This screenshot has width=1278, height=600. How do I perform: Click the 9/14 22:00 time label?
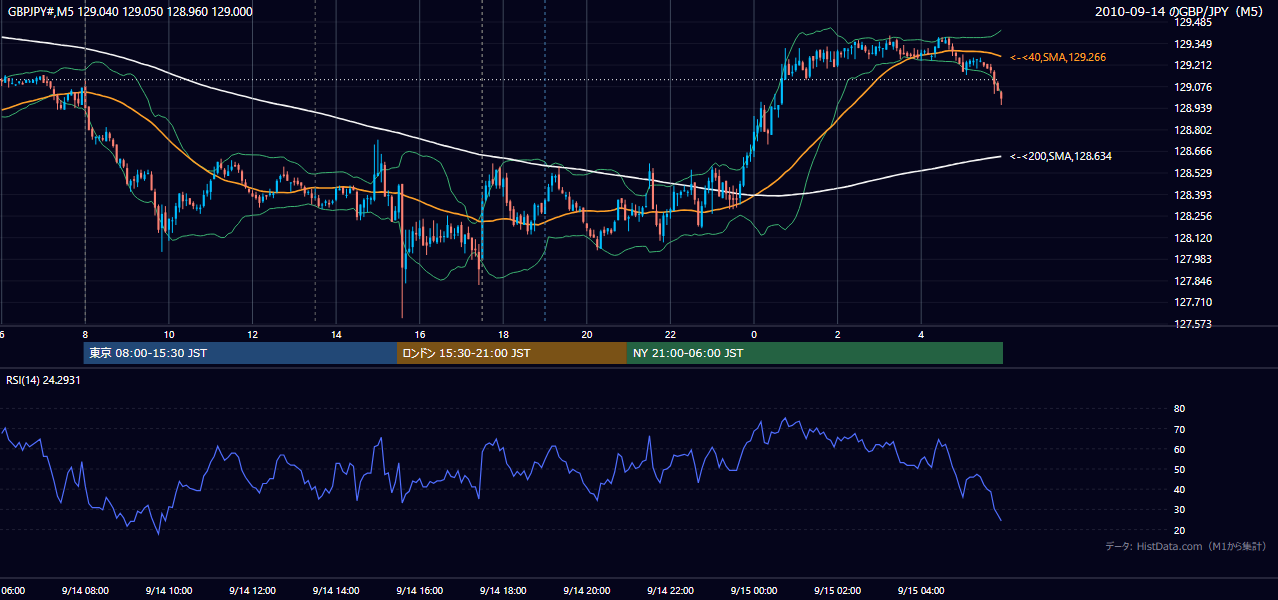(x=670, y=591)
